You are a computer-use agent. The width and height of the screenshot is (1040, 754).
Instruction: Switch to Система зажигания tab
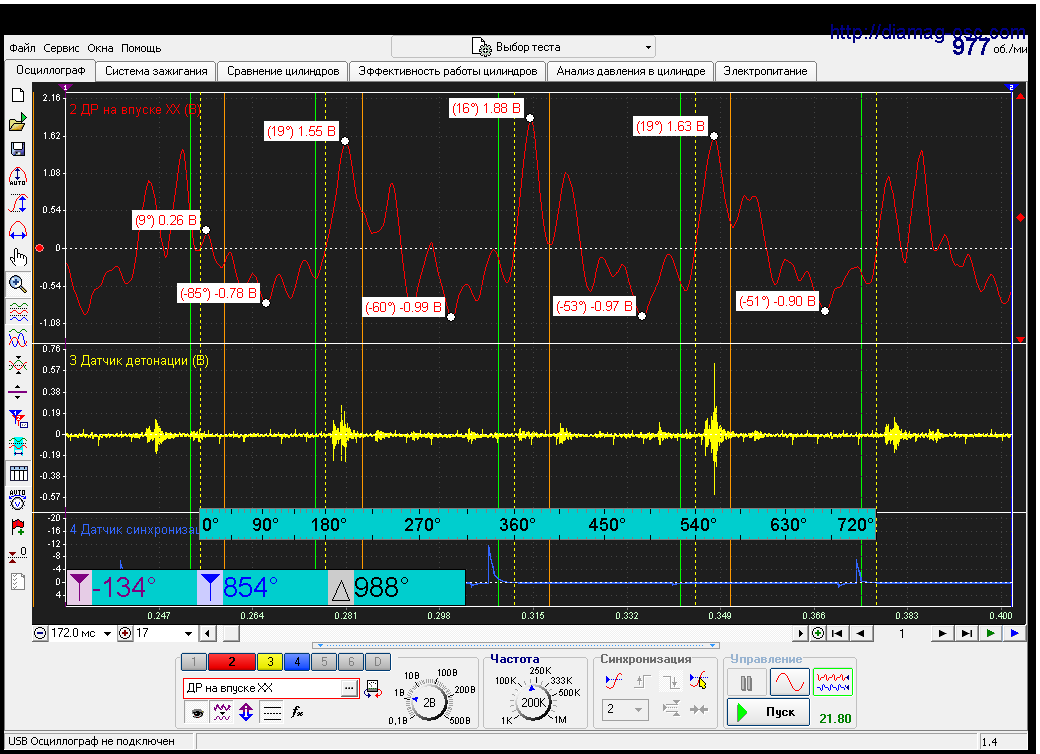(x=156, y=71)
